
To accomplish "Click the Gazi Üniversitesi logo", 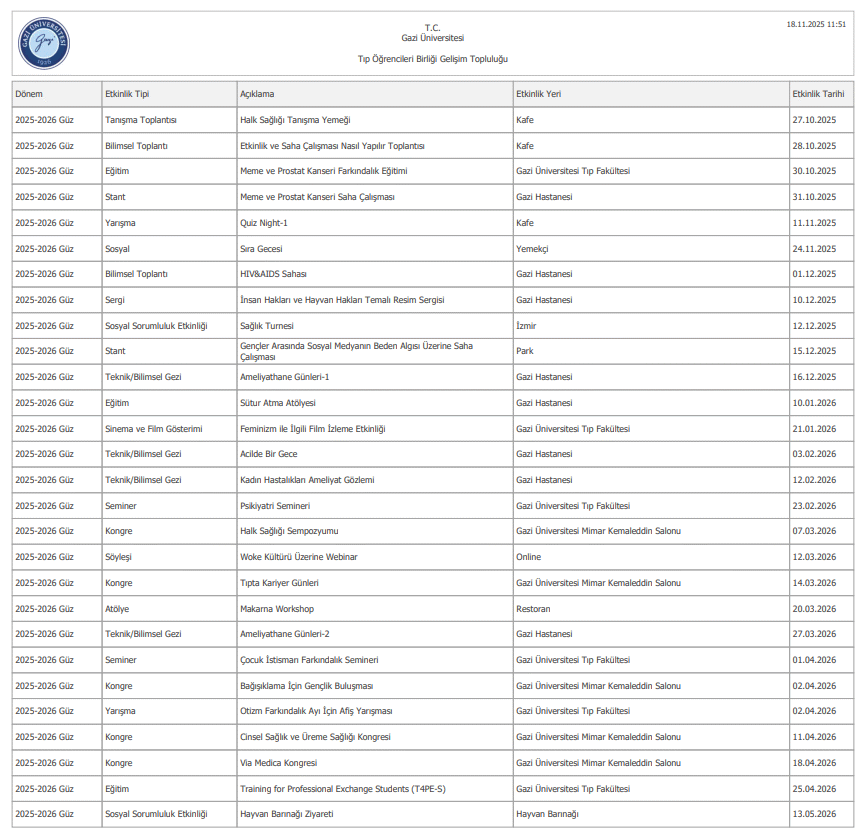I will (x=45, y=43).
